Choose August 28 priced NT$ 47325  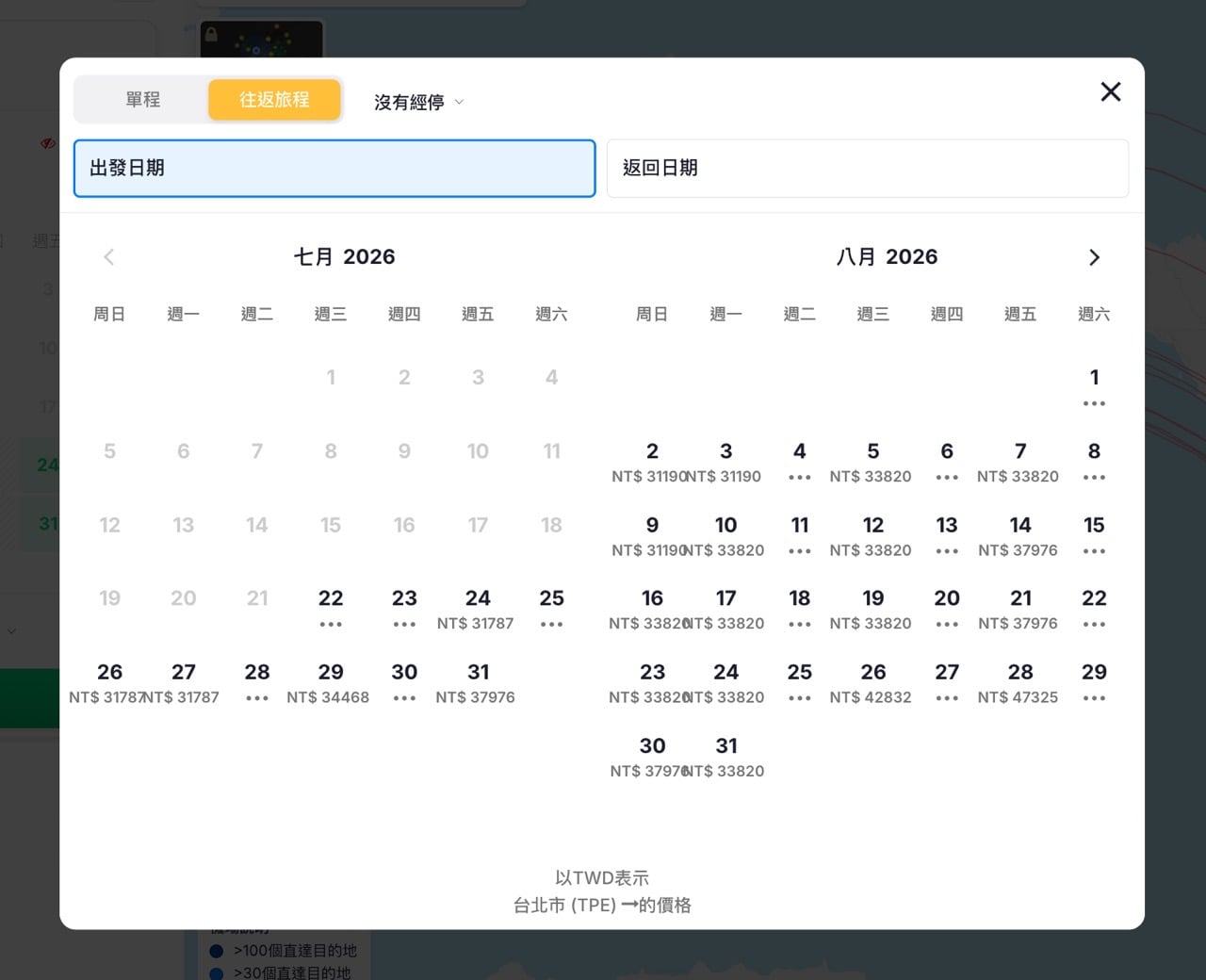pyautogui.click(x=1020, y=682)
